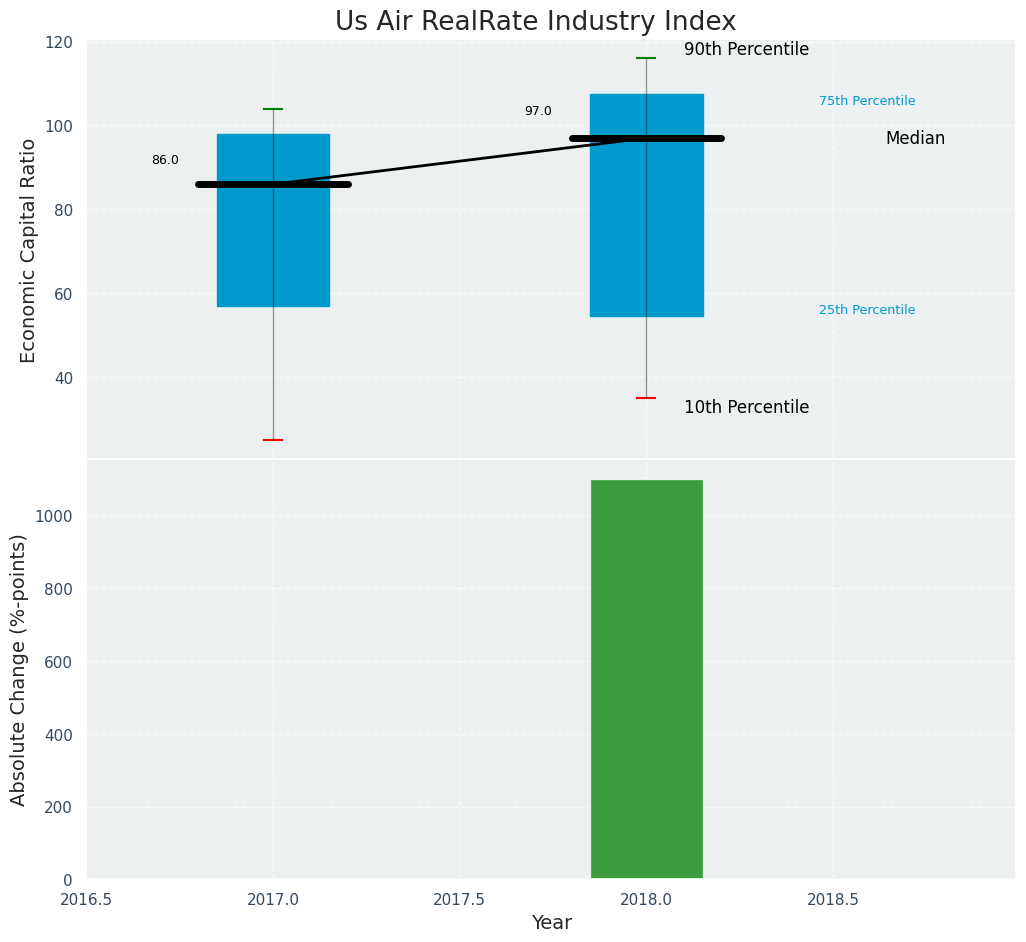
Task: Click the Economic Capital Ratio y-axis label
Action: coord(29,250)
